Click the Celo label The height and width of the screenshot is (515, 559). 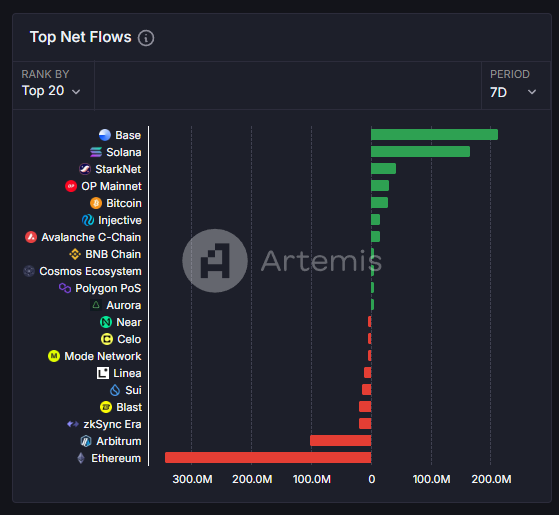pos(129,339)
